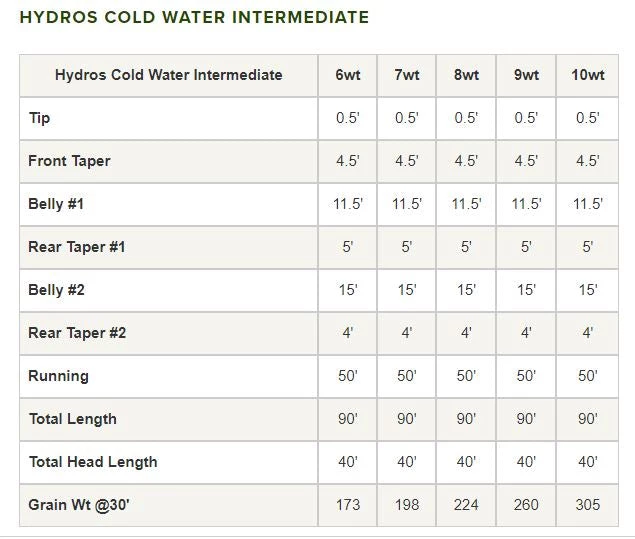The width and height of the screenshot is (635, 539).
Task: Select the 224 grain weight value
Action: [466, 505]
